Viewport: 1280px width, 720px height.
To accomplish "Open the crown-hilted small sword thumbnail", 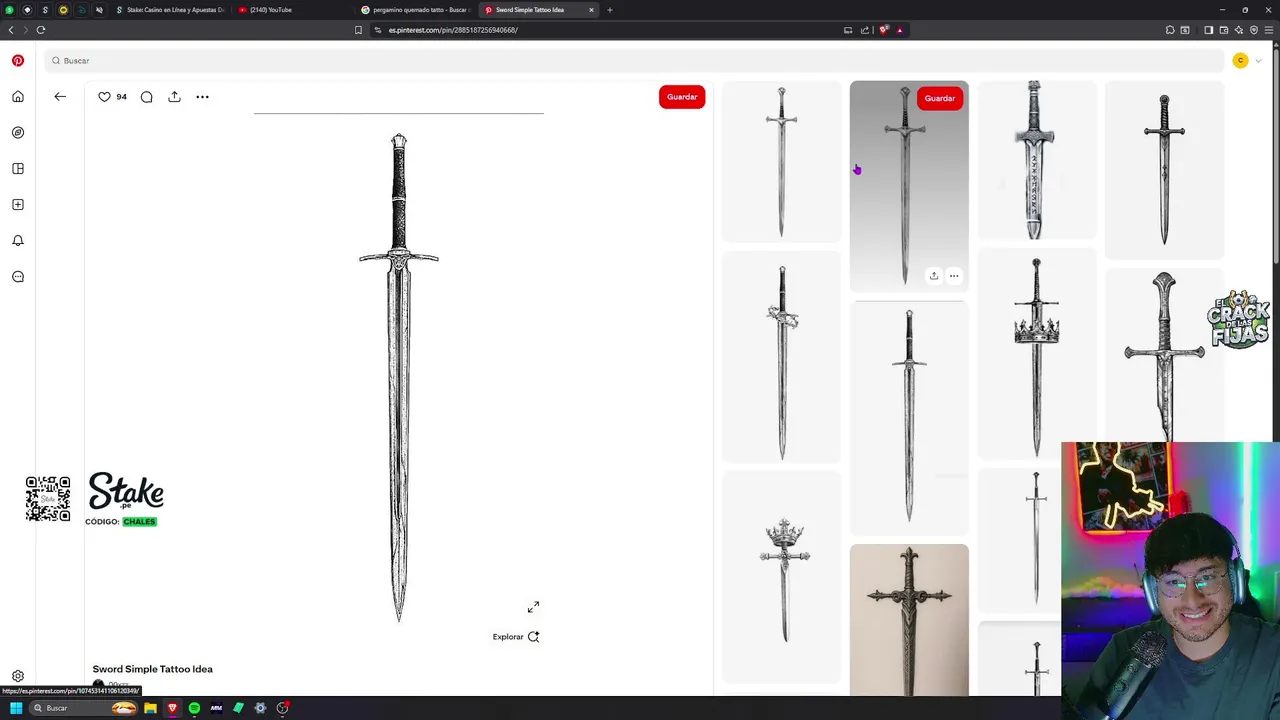I will [782, 576].
